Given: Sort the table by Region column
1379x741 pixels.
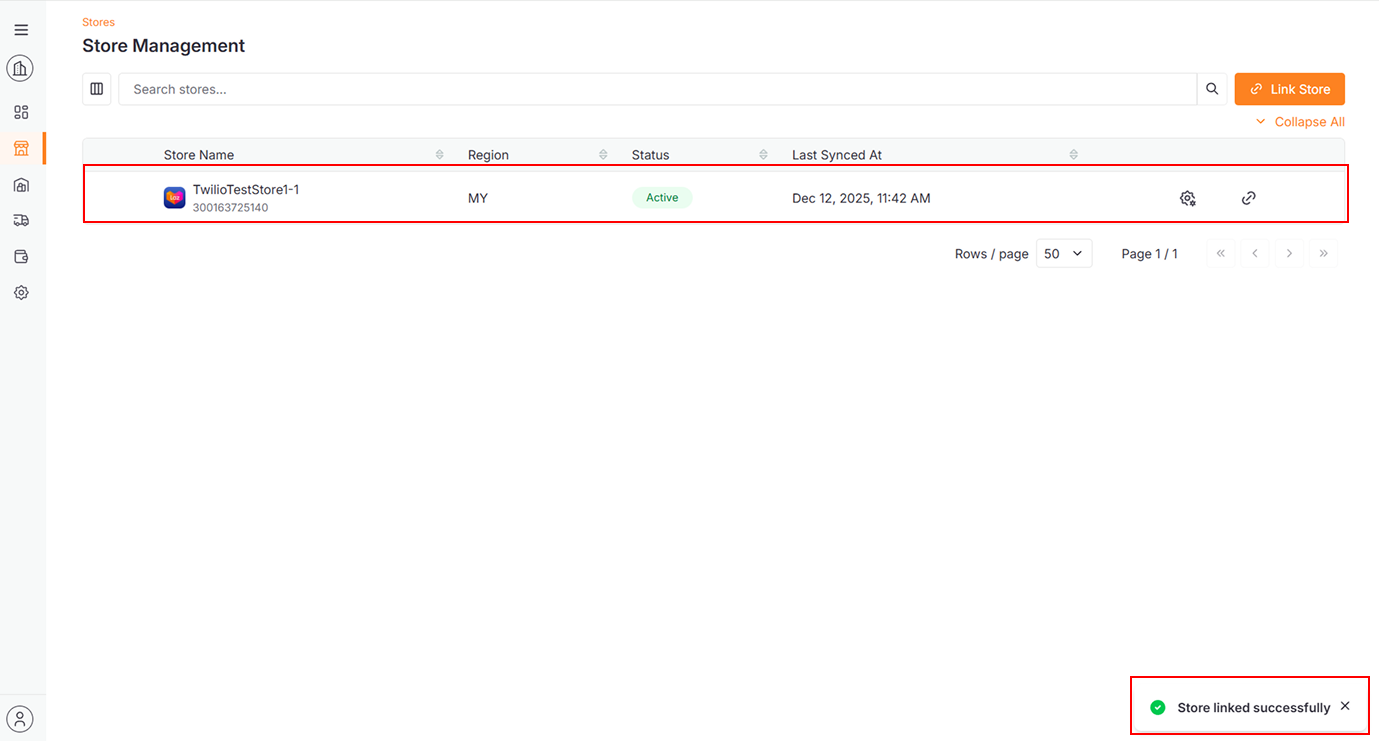Looking at the screenshot, I should point(603,155).
